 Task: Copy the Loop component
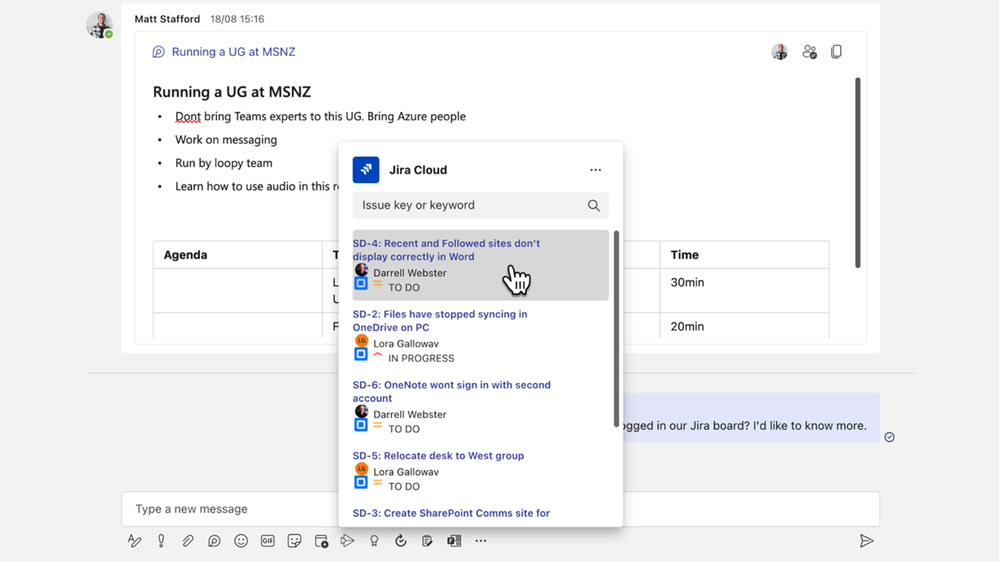coord(837,51)
